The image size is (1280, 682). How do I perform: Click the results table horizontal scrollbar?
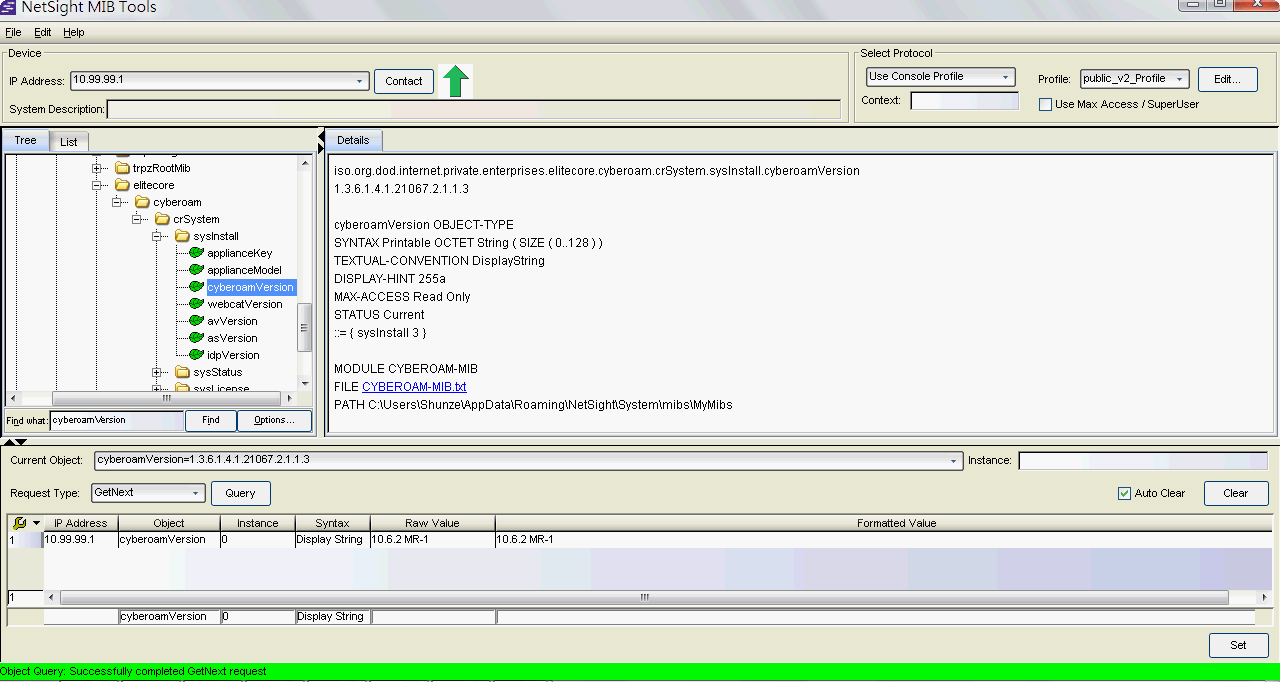pyautogui.click(x=644, y=597)
